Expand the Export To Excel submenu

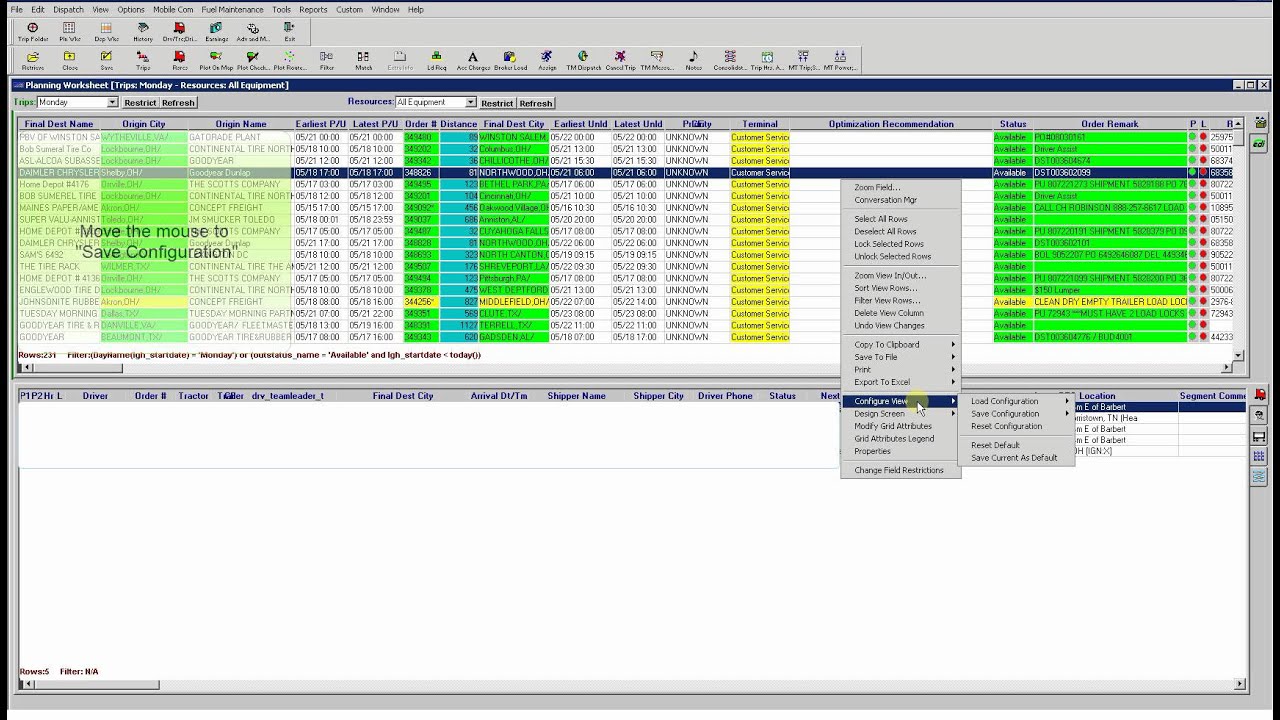[901, 382]
